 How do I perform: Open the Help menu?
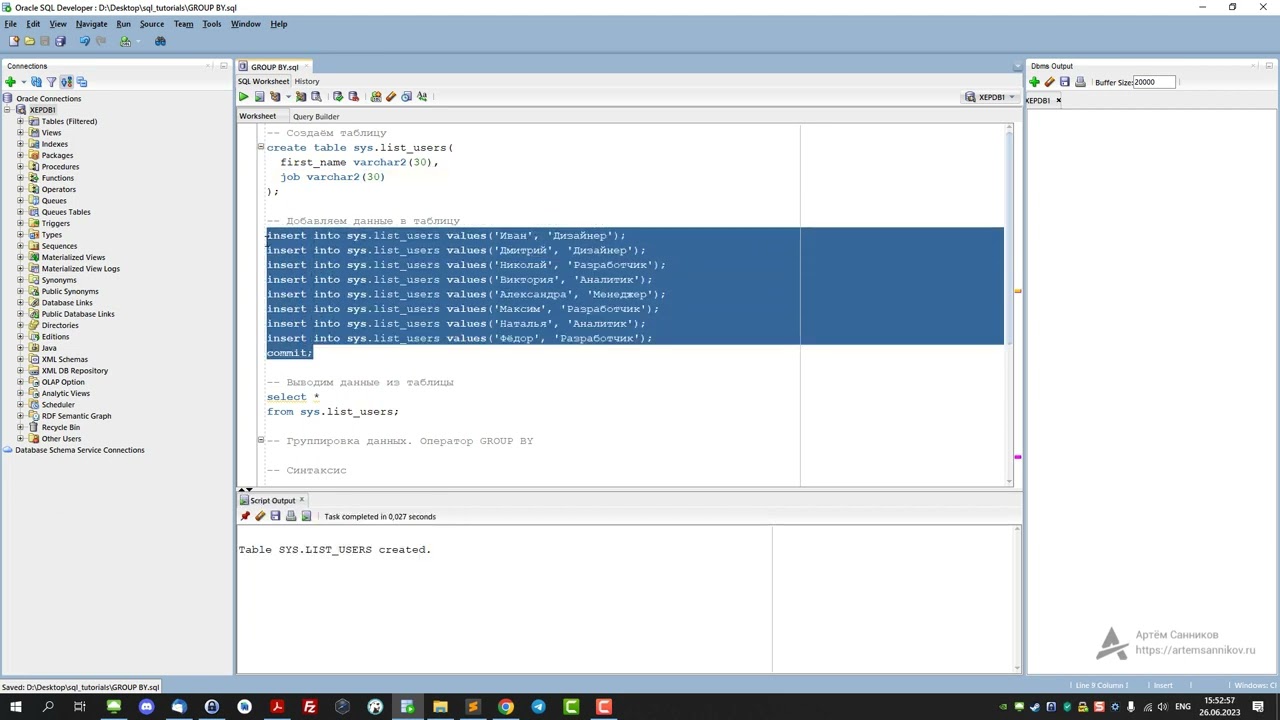(x=278, y=24)
